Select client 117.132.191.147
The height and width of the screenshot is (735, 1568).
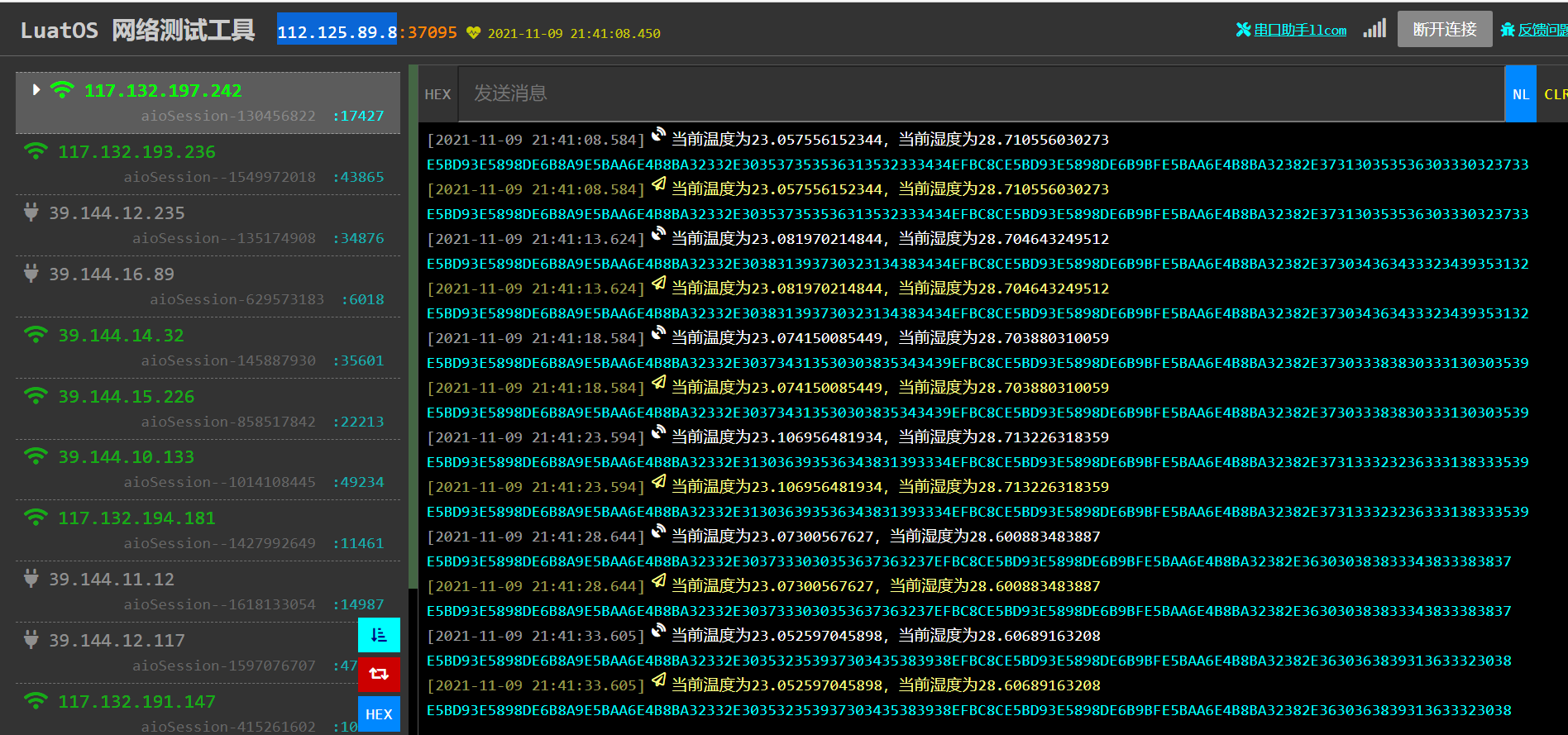click(208, 709)
